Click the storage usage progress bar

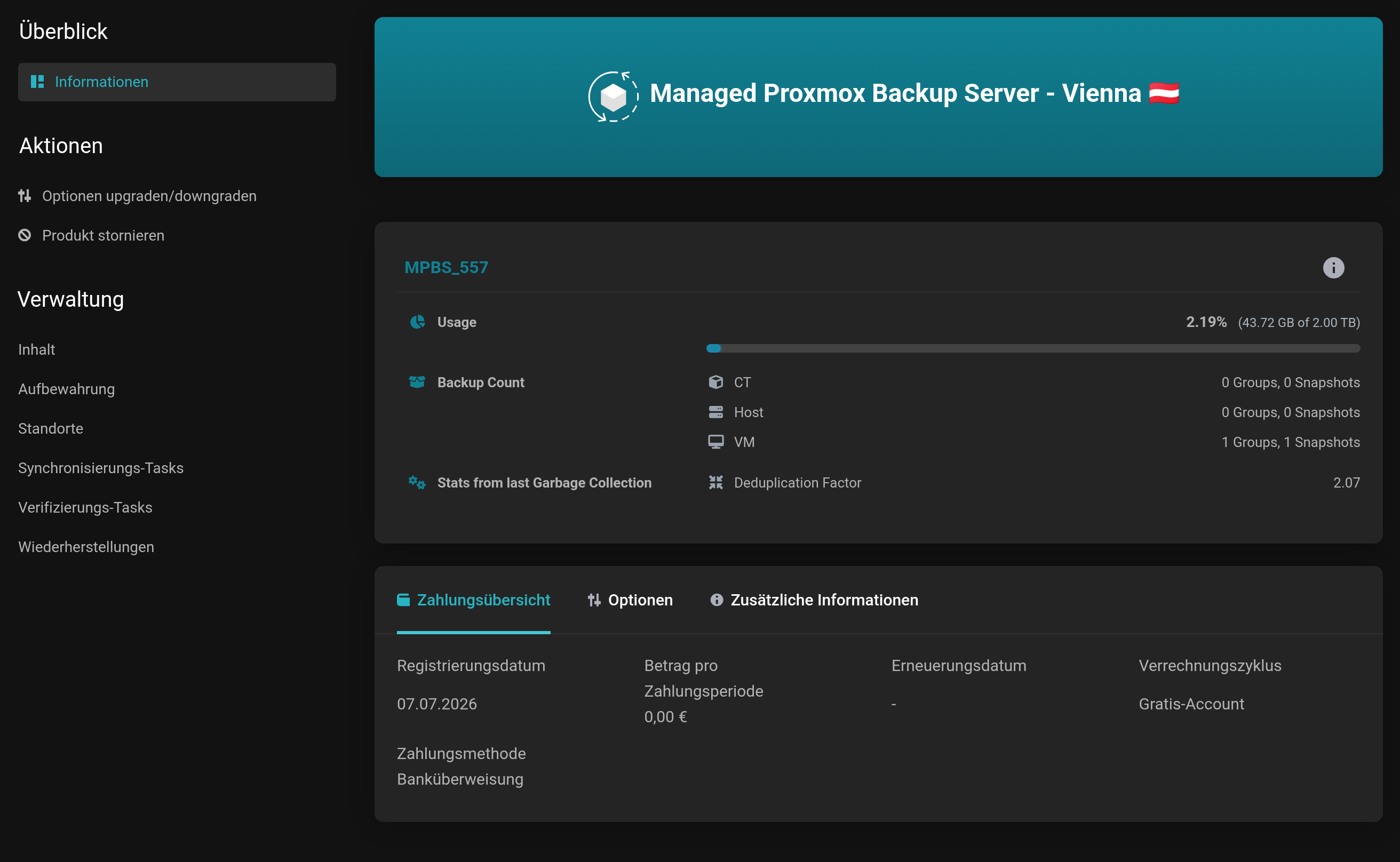click(1033, 348)
